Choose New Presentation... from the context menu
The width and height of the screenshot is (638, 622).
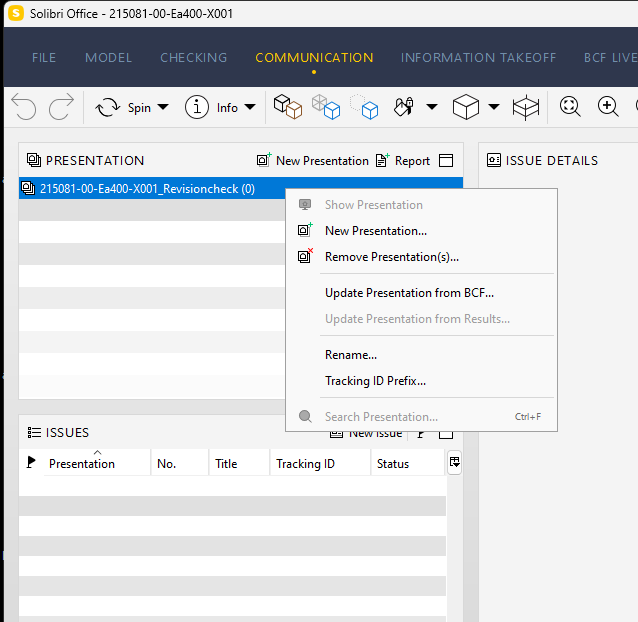click(422, 231)
